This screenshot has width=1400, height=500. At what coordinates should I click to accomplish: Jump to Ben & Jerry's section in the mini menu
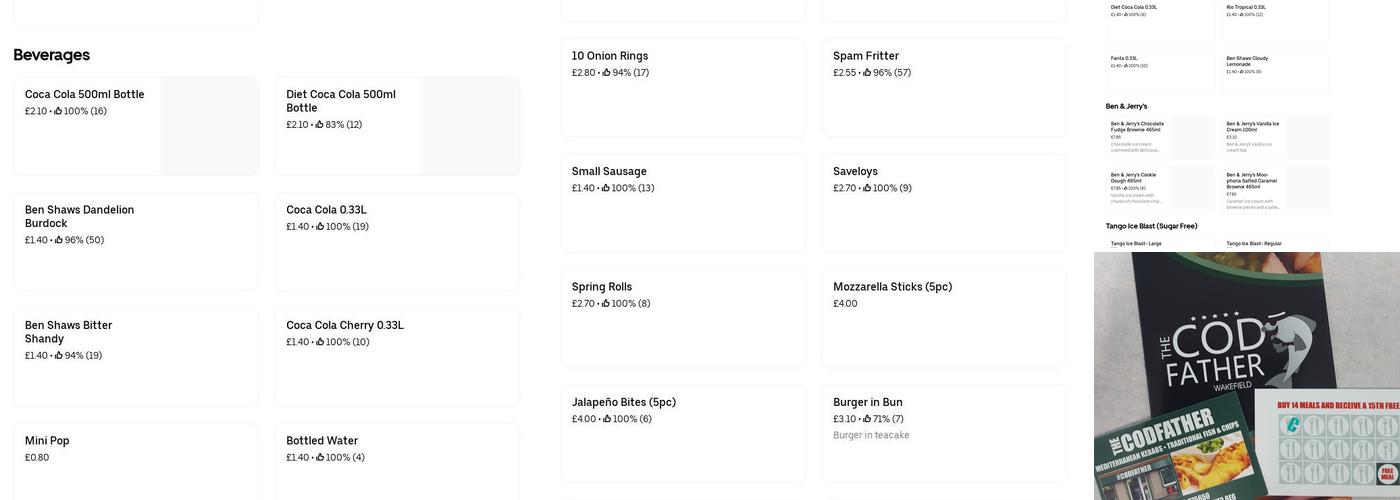click(x=1126, y=106)
